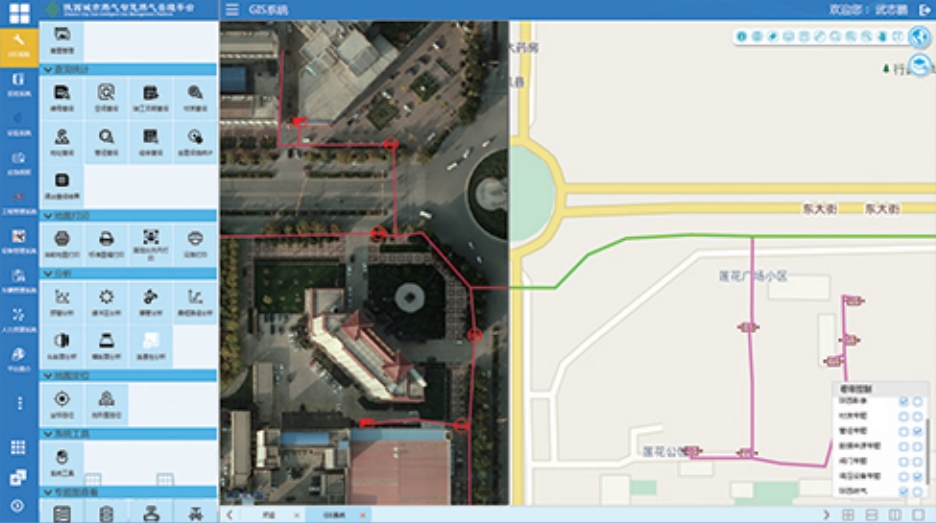Screen dimensions: 936x523
Task: Click the info 'i' icon in the map toolbar
Action: (x=741, y=36)
